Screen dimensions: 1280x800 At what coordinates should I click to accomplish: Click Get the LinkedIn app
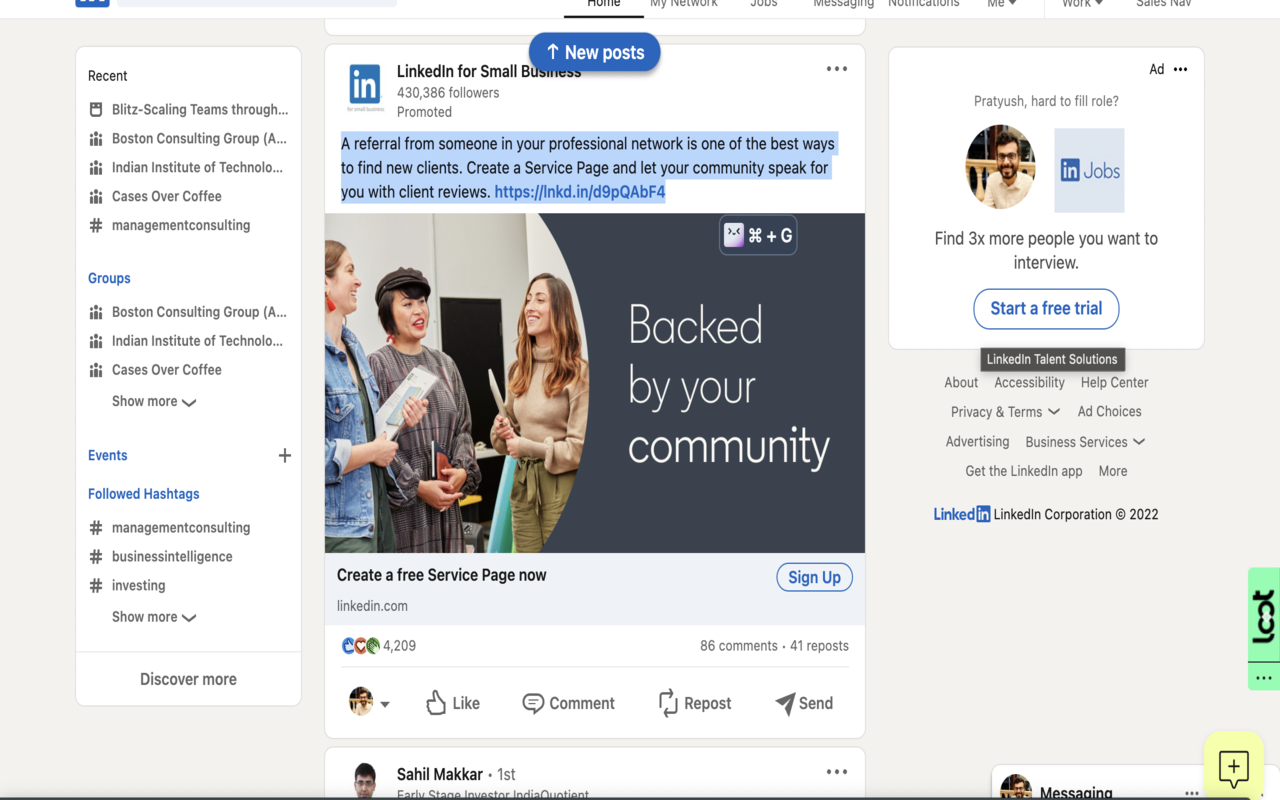pos(1024,471)
